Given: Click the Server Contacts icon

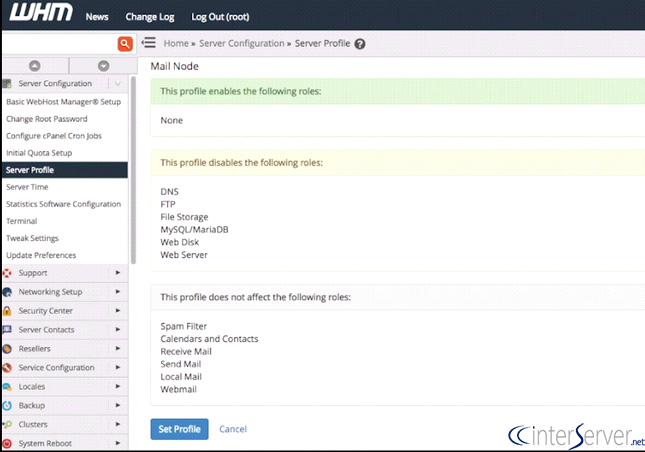Looking at the screenshot, I should [7, 329].
